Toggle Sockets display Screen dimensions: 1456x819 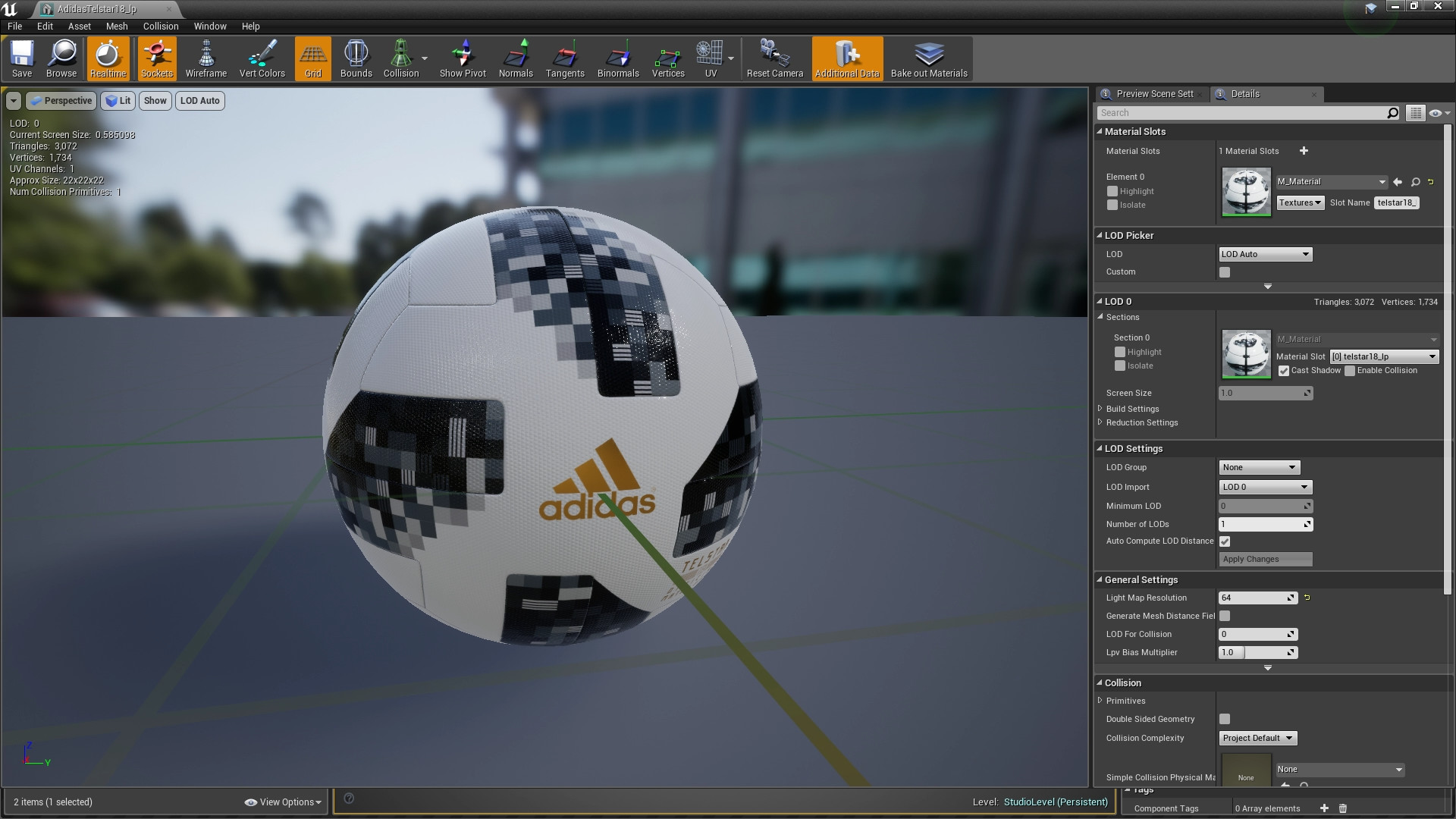[157, 59]
